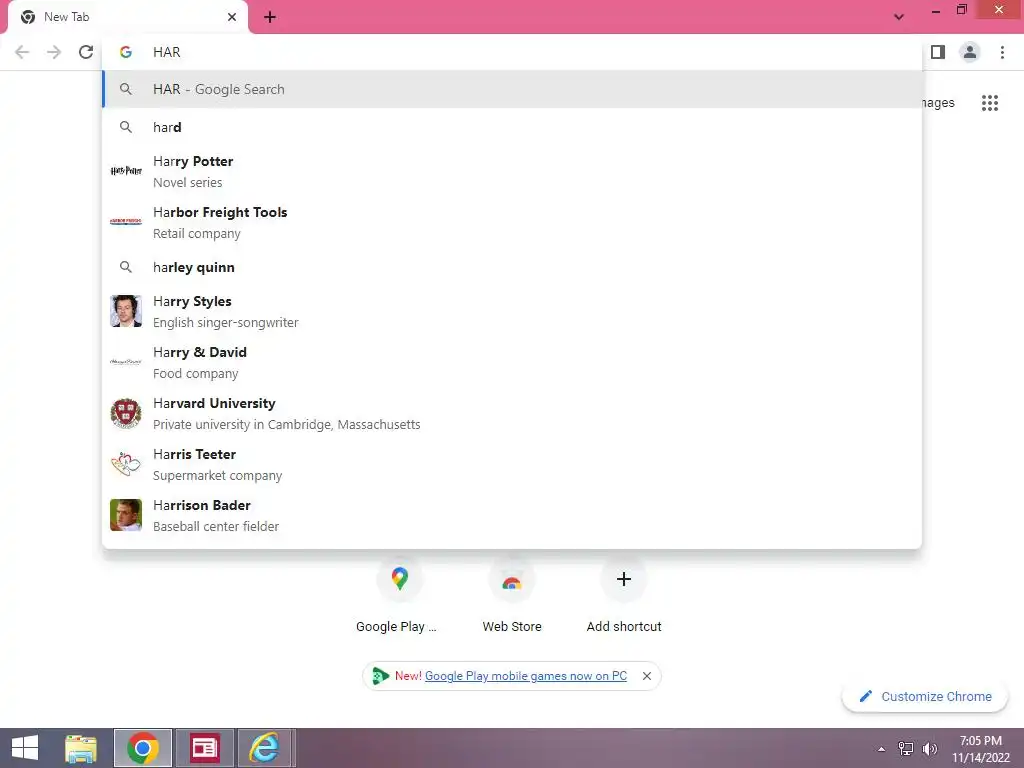Viewport: 1024px width, 768px height.
Task: Select the Harrison Bader suggestion
Action: tap(513, 515)
